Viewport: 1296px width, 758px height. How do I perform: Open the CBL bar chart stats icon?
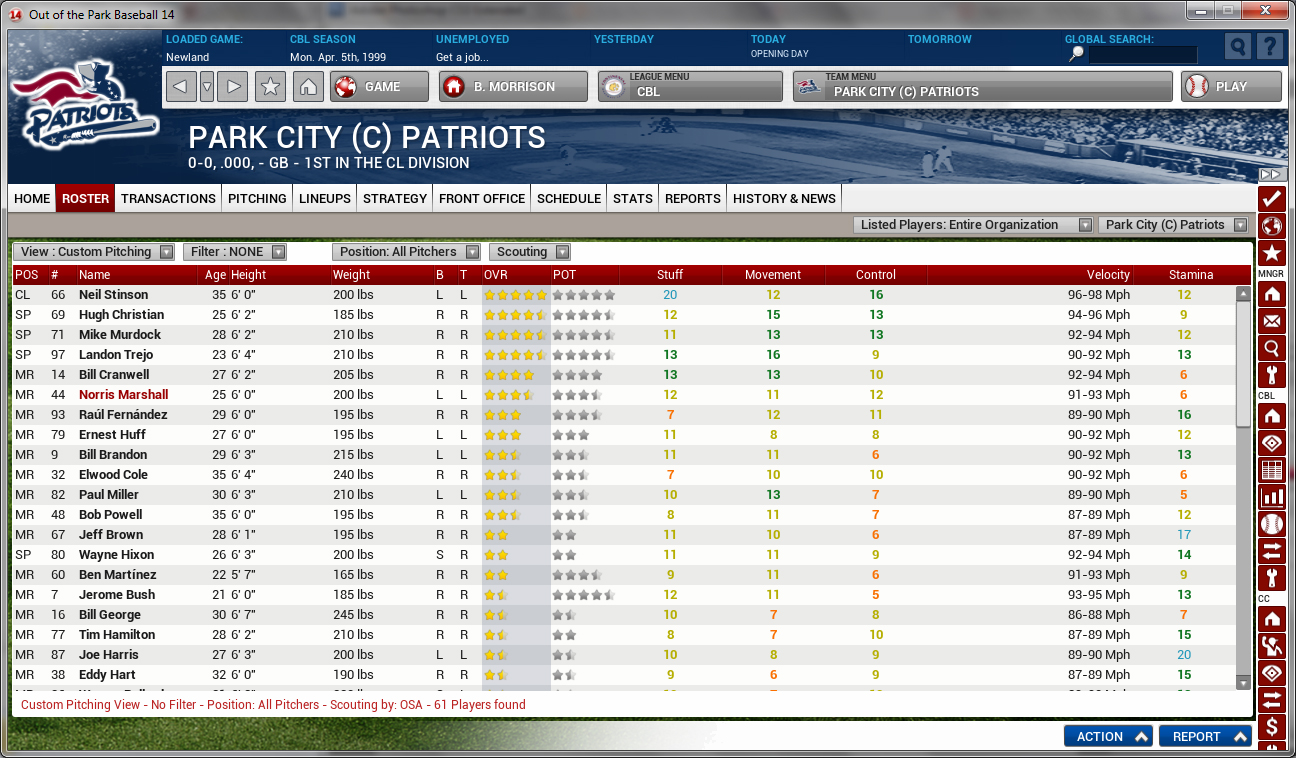(x=1272, y=497)
